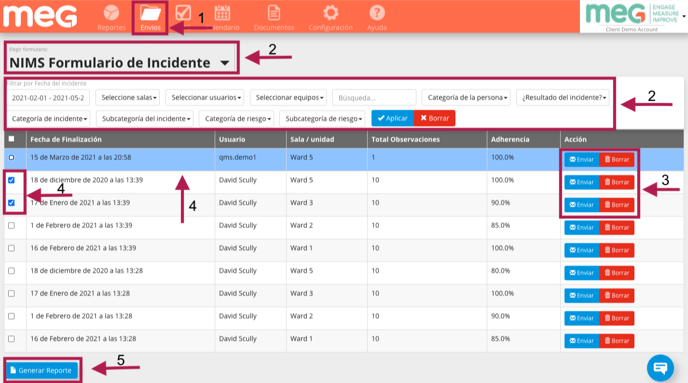Click Enviar on 17 de Enero 13:28 row
Image resolution: width=688 pixels, height=383 pixels.
click(582, 295)
